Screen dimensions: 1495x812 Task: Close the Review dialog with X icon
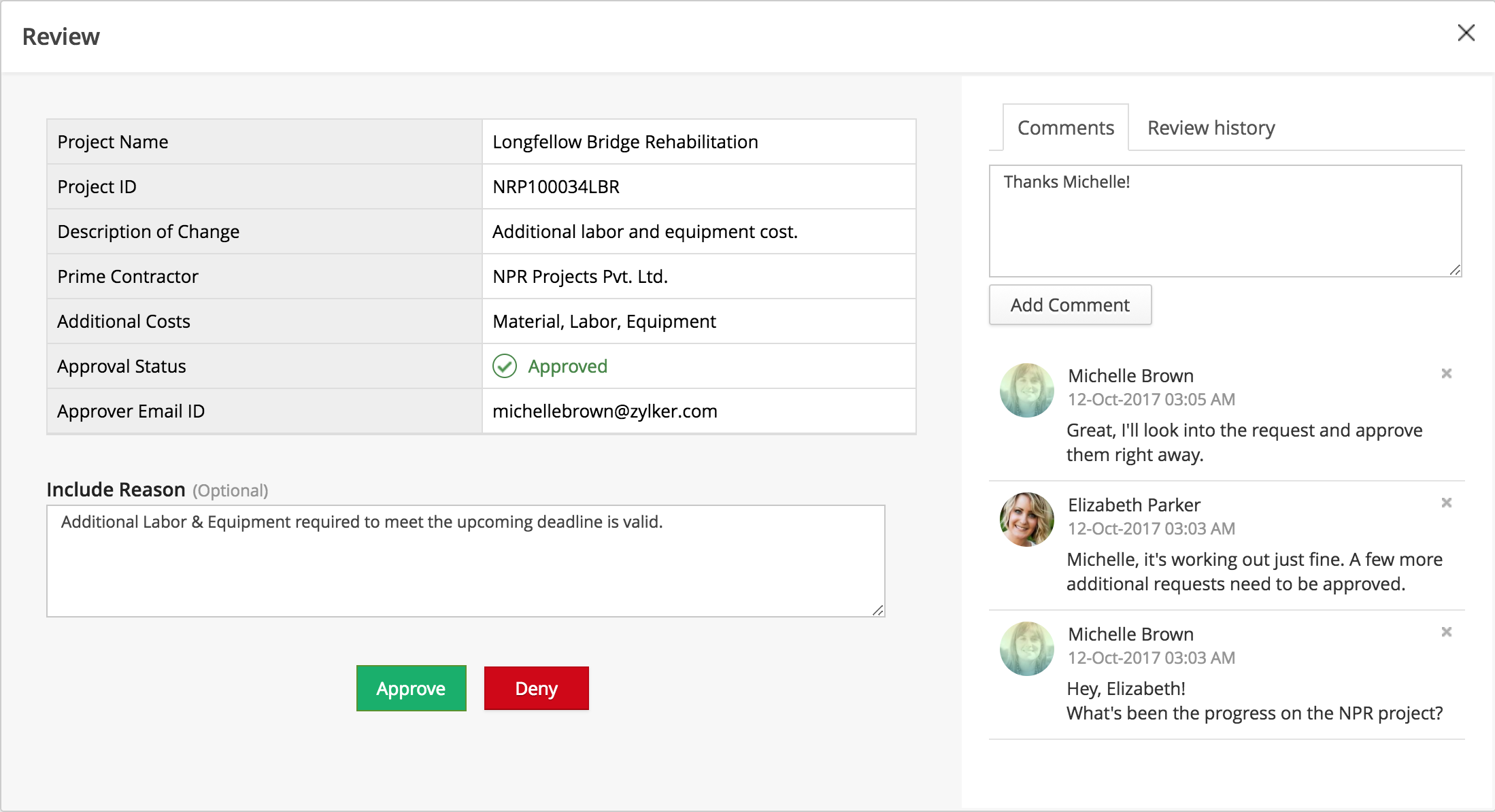[x=1466, y=33]
